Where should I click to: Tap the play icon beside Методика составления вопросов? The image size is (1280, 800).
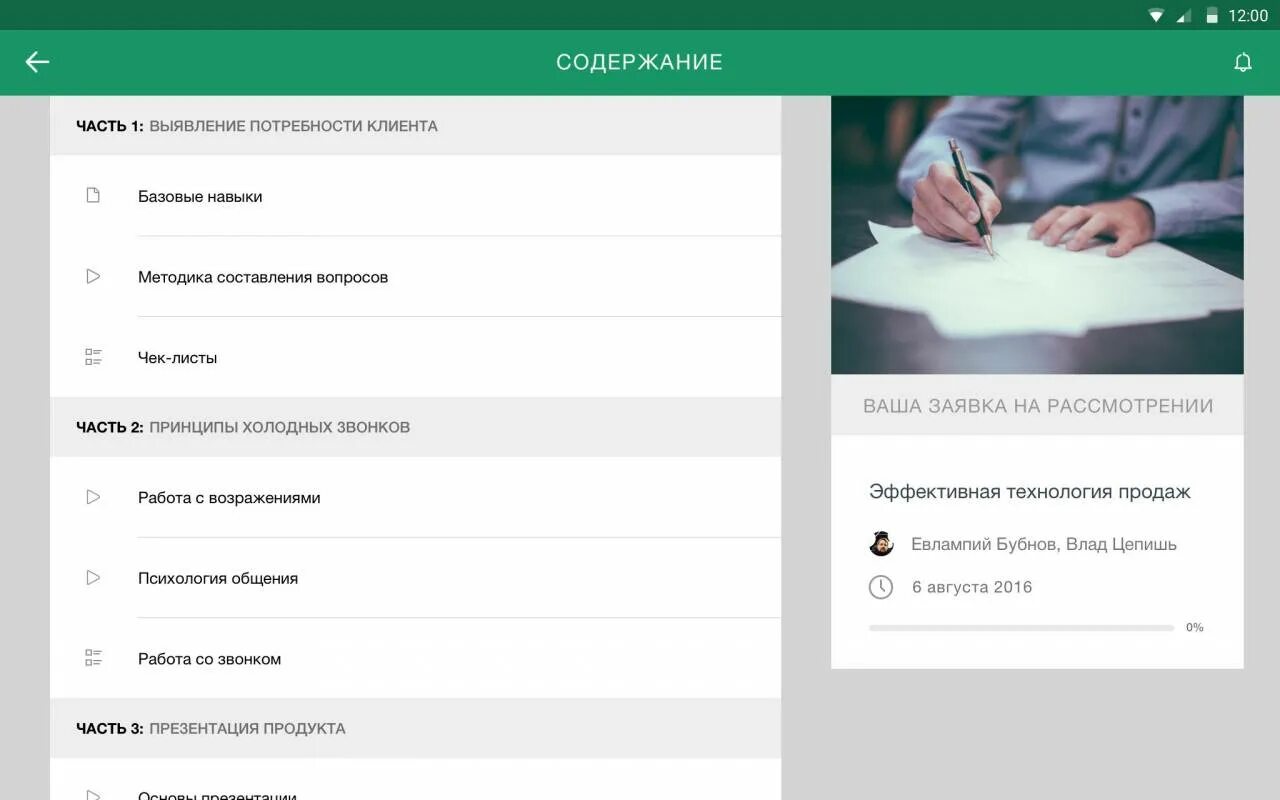(93, 276)
